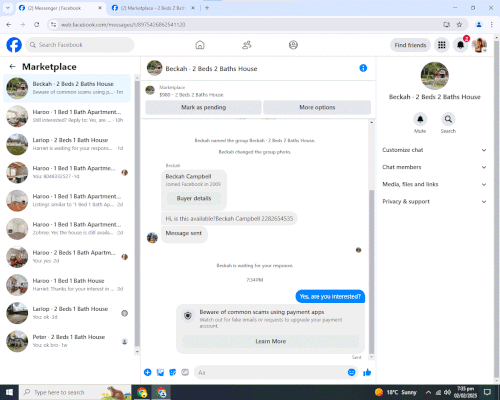Show hidden system tray icons
500x400 pixels.
pos(428,392)
